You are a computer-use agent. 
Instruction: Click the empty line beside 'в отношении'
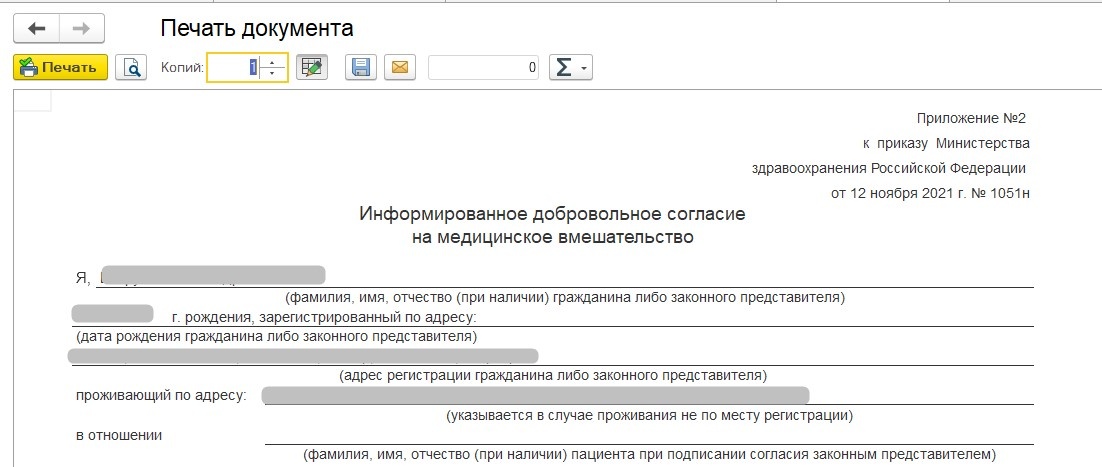pos(648,435)
